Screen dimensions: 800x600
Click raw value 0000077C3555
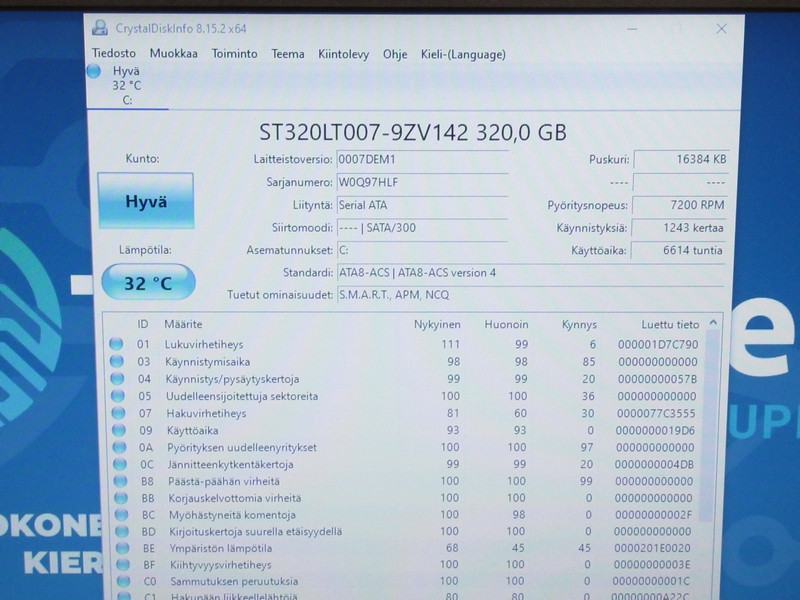tap(656, 413)
